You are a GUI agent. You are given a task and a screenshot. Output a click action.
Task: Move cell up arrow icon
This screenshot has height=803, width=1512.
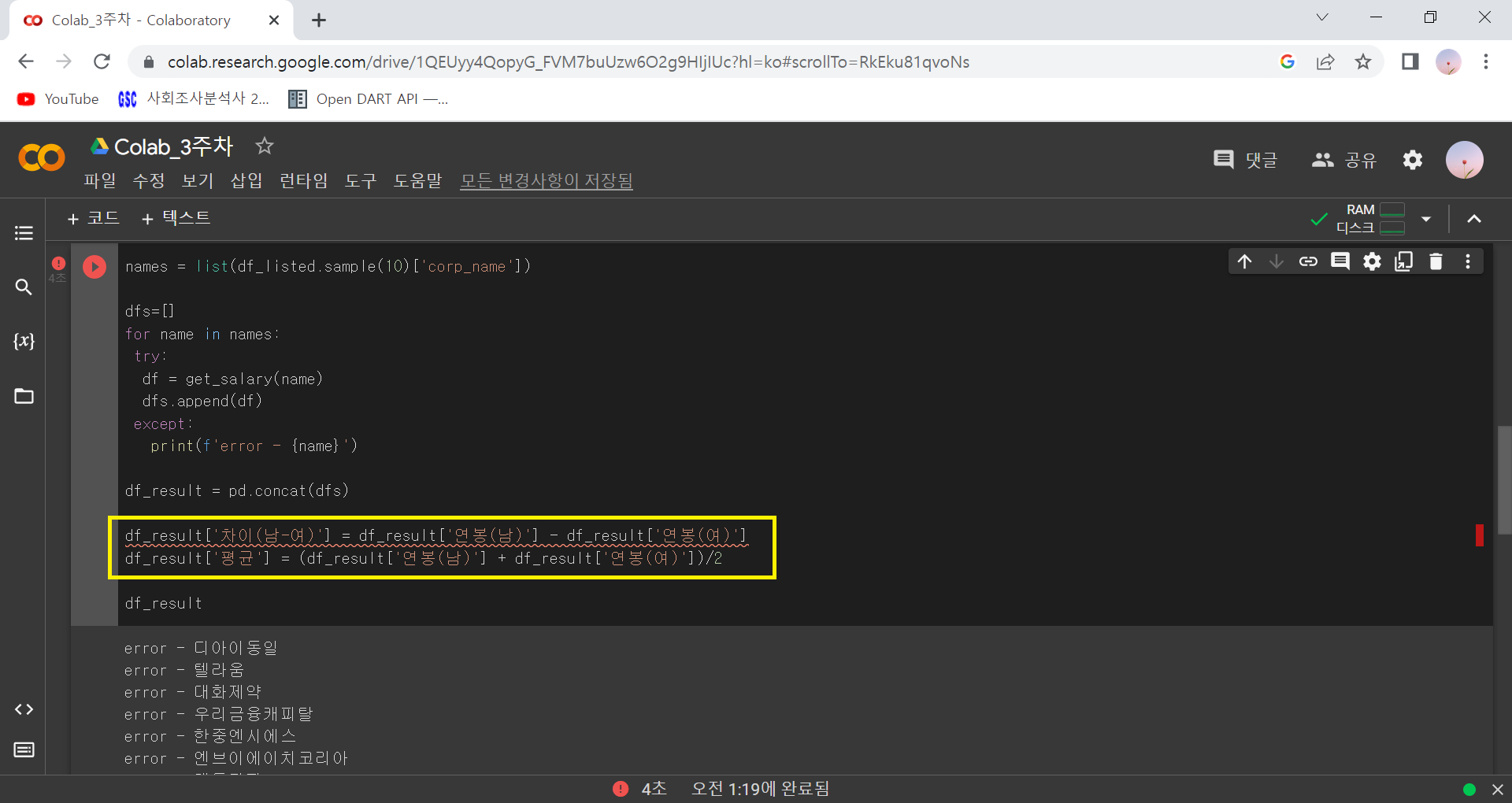[1244, 261]
